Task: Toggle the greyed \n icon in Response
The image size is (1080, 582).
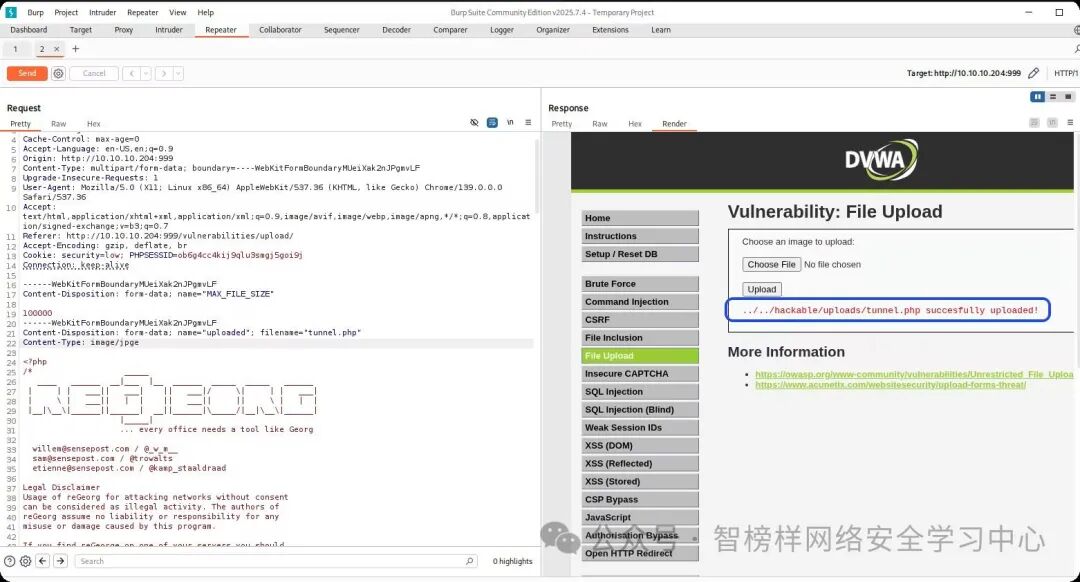Action: pos(1052,123)
